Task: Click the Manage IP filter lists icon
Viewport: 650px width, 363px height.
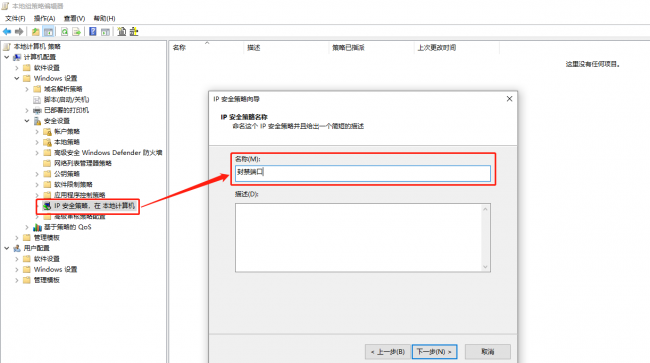Action: [133, 31]
